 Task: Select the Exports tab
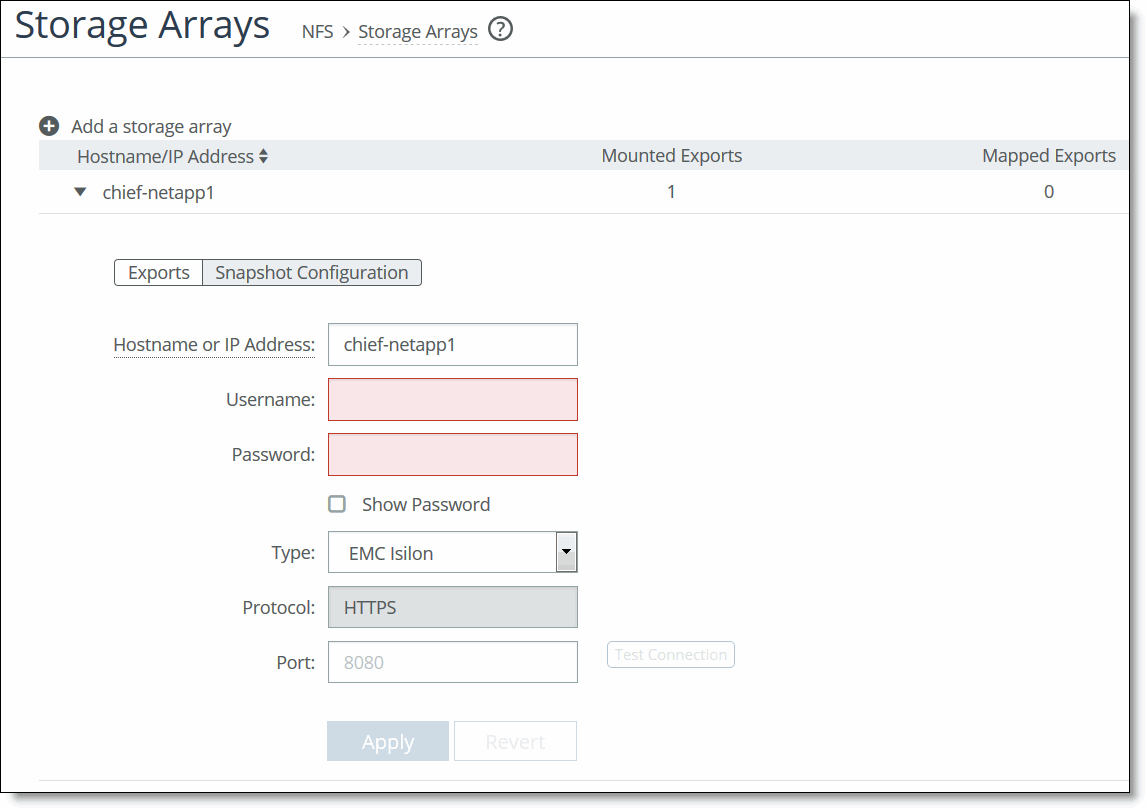tap(158, 272)
